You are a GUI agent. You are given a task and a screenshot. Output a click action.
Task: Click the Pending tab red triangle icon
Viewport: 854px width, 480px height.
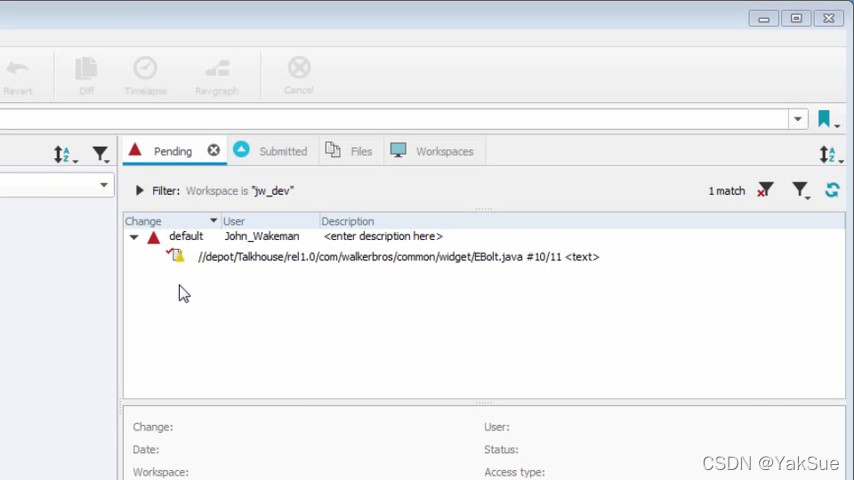click(135, 149)
